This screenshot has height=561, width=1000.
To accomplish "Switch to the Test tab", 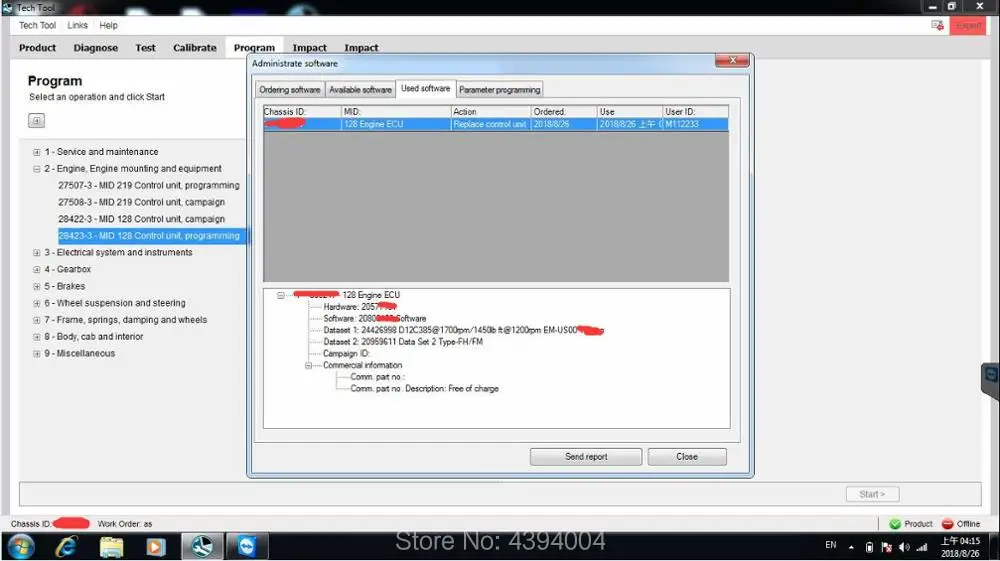I will [145, 48].
